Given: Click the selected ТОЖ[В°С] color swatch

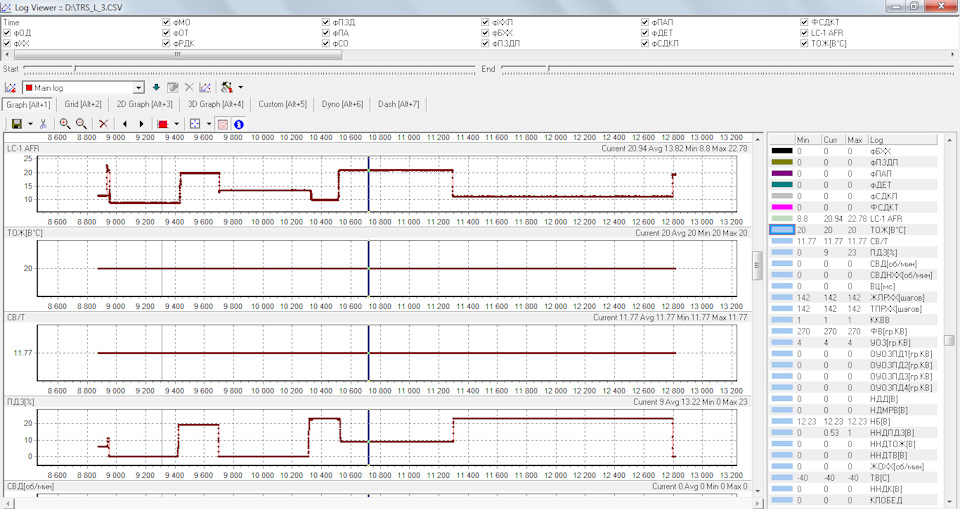Looking at the screenshot, I should coord(782,230).
